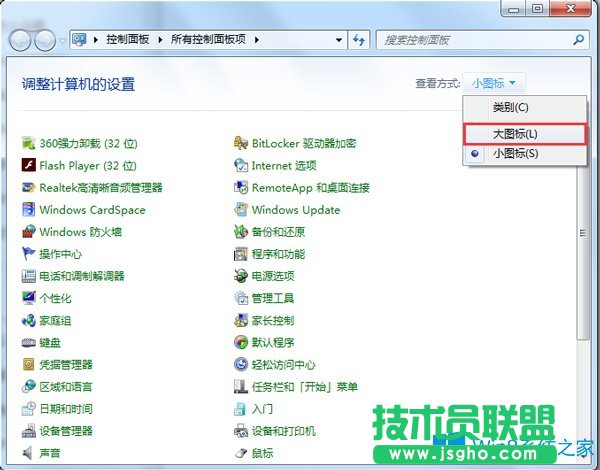600x470 pixels.
Task: Open the RemoteApp 和桌面连接 icon
Action: [x=241, y=188]
